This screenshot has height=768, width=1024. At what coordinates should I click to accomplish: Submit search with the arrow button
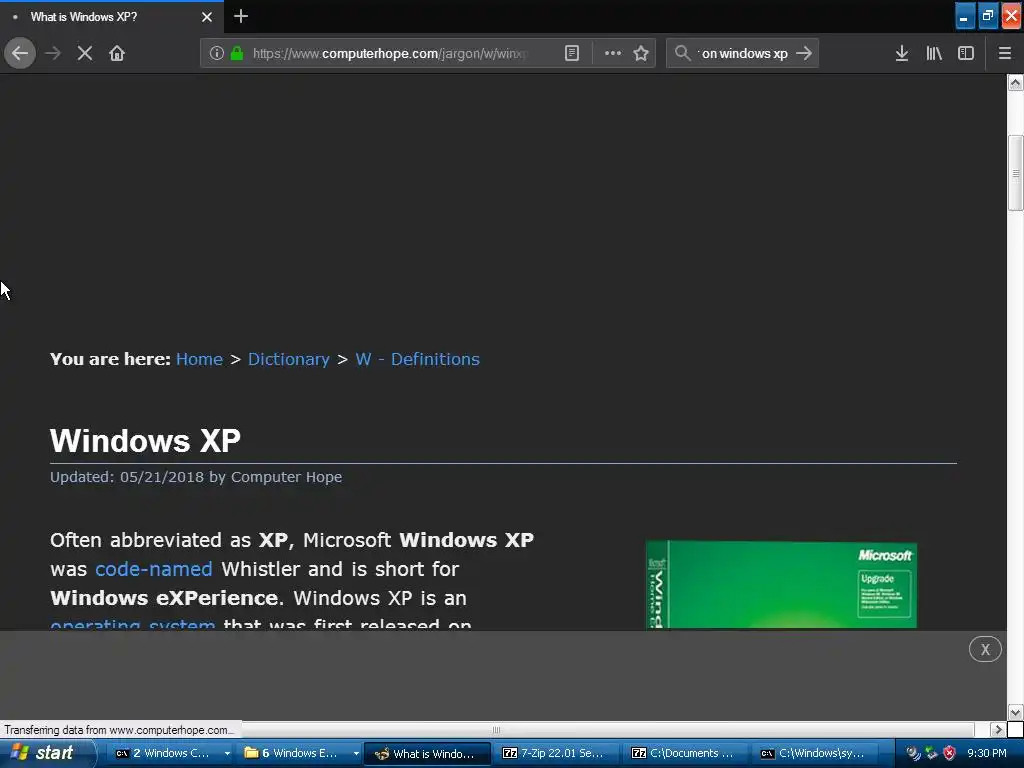click(804, 53)
